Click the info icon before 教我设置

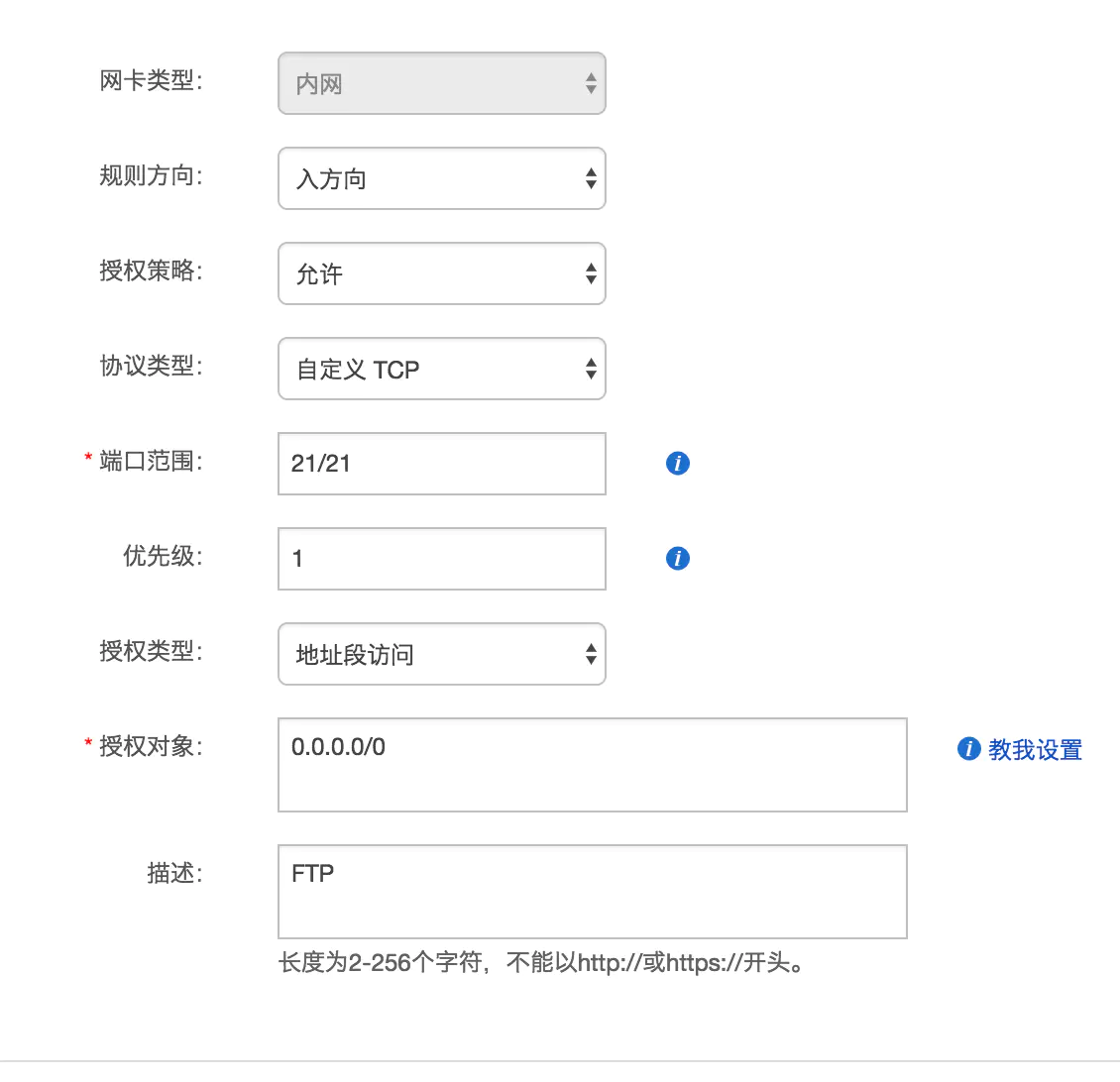[x=968, y=749]
